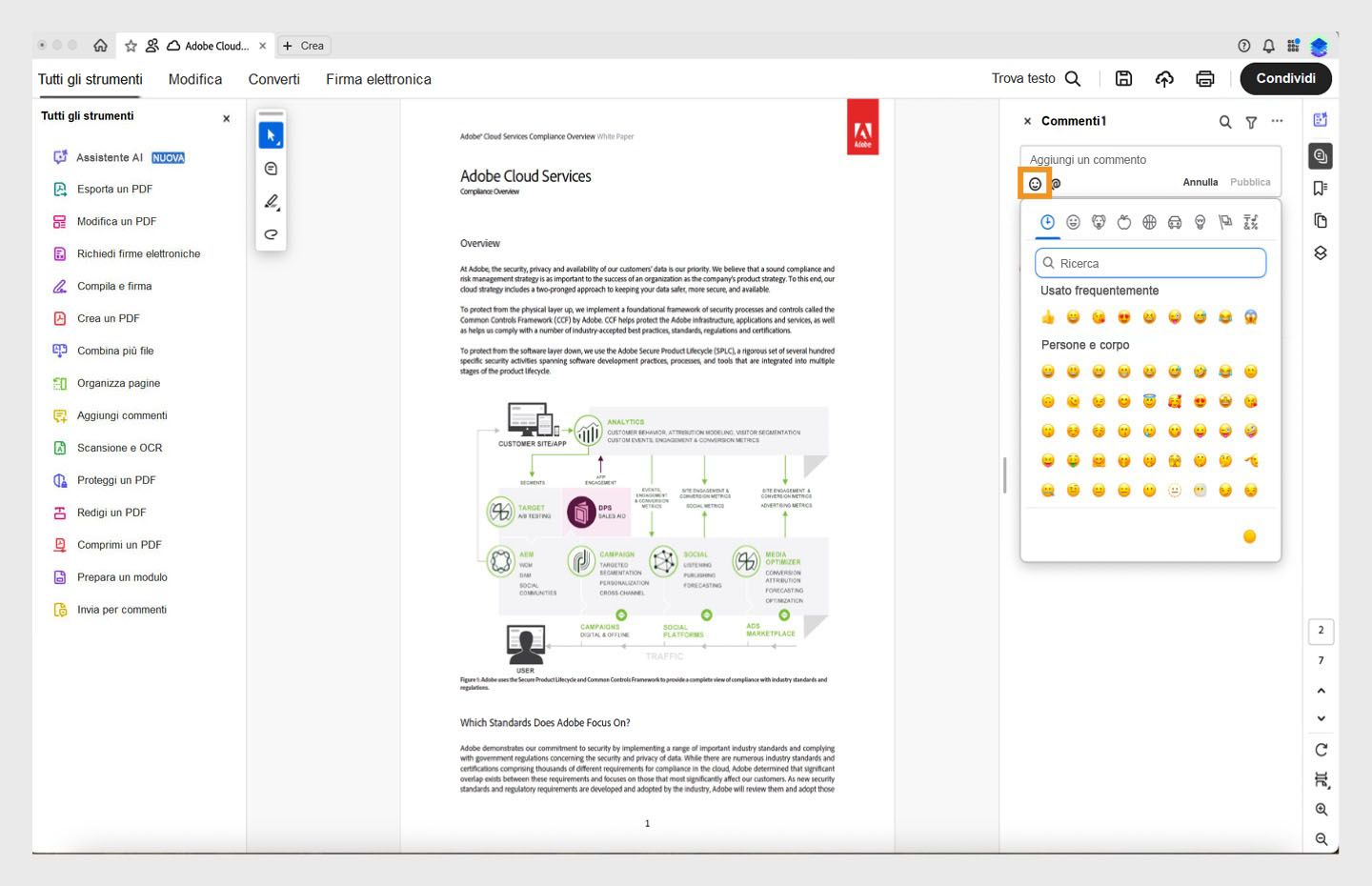The width and height of the screenshot is (1372, 886).
Task: Open Assistente AI tool
Action: (x=119, y=157)
